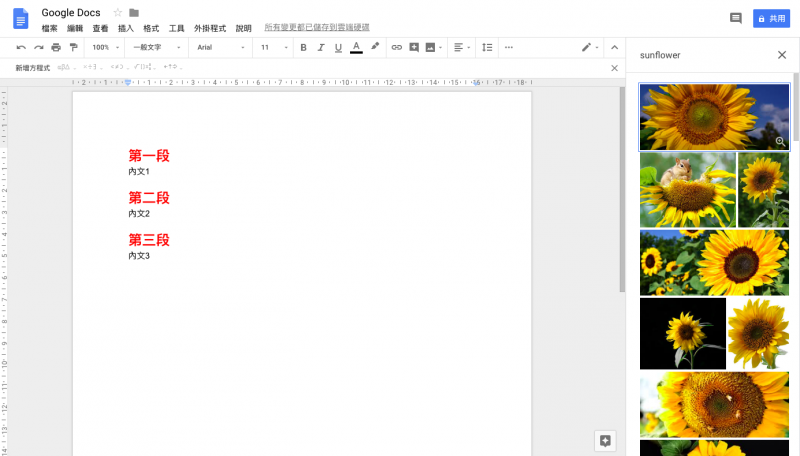Image resolution: width=800 pixels, height=456 pixels.
Task: Toggle bold formatting
Action: (x=303, y=47)
